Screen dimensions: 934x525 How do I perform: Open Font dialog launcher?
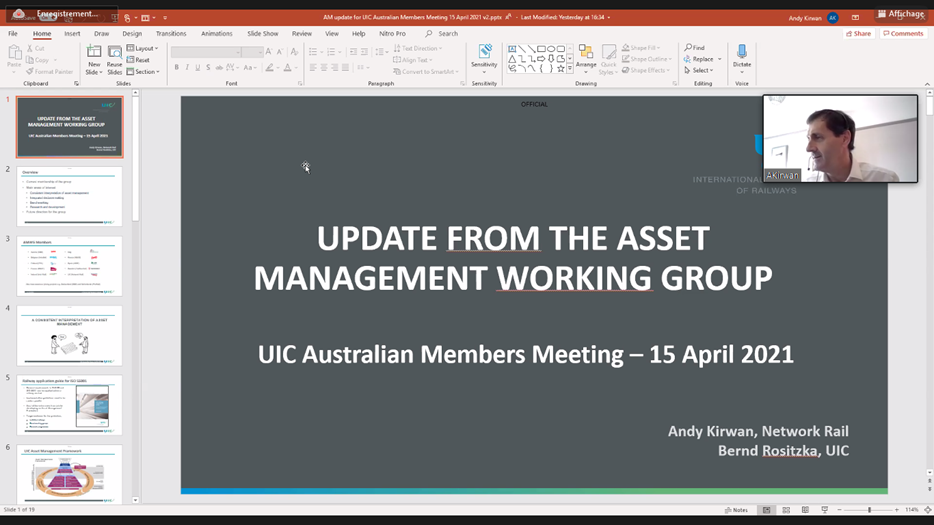tap(300, 83)
